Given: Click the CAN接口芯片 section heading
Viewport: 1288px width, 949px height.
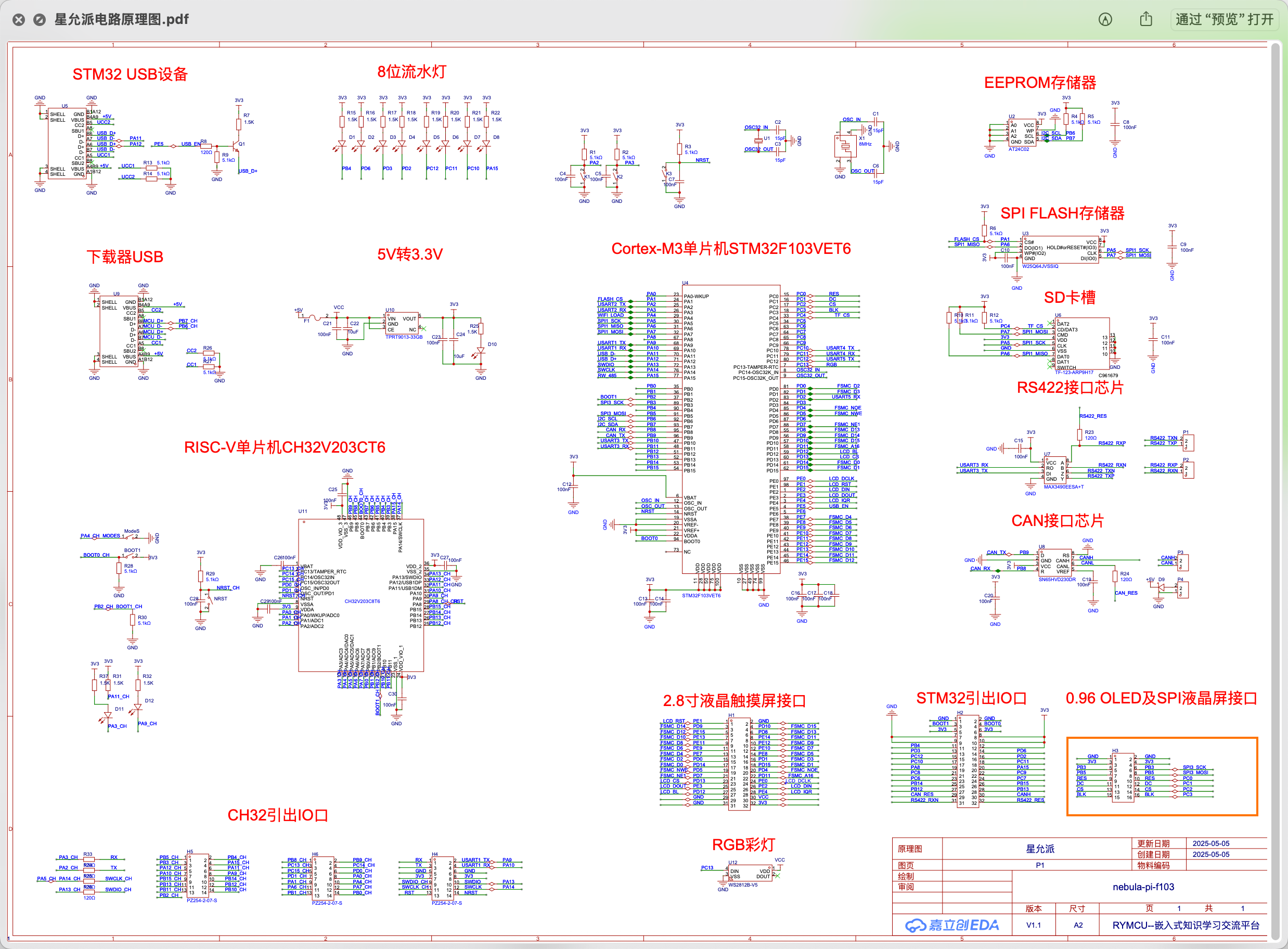Looking at the screenshot, I should [x=1057, y=520].
